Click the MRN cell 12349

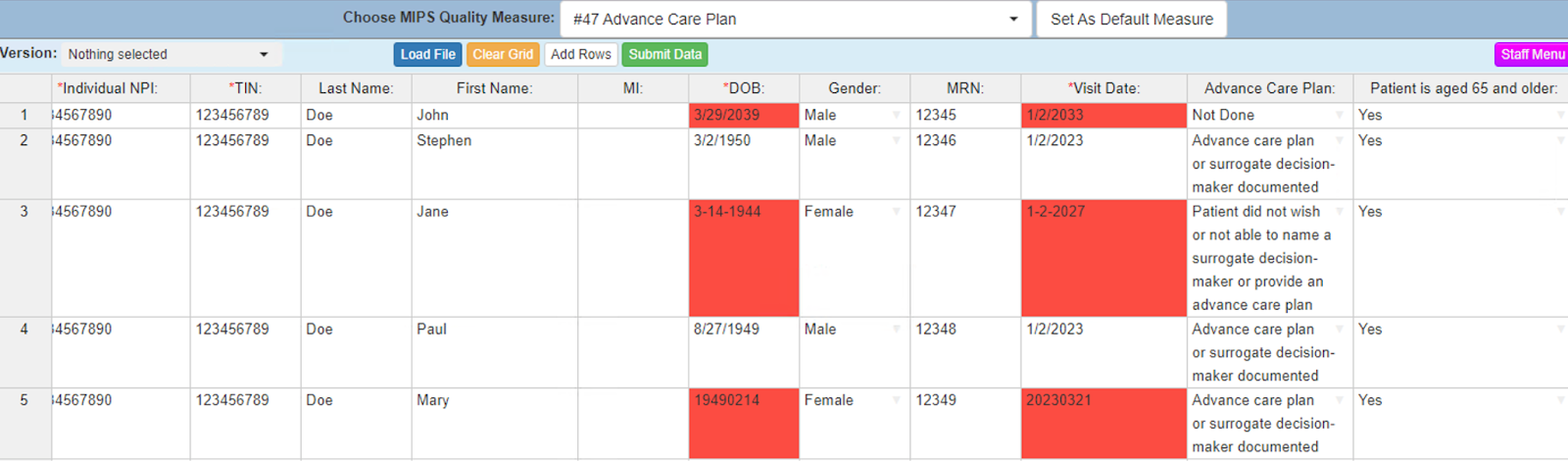pyautogui.click(x=964, y=400)
